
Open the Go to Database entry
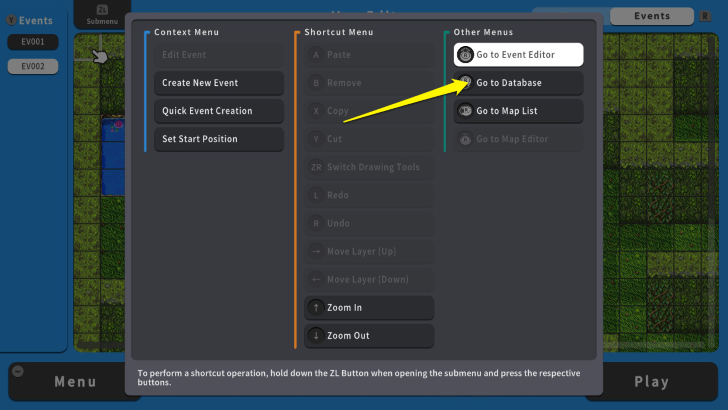(x=518, y=83)
